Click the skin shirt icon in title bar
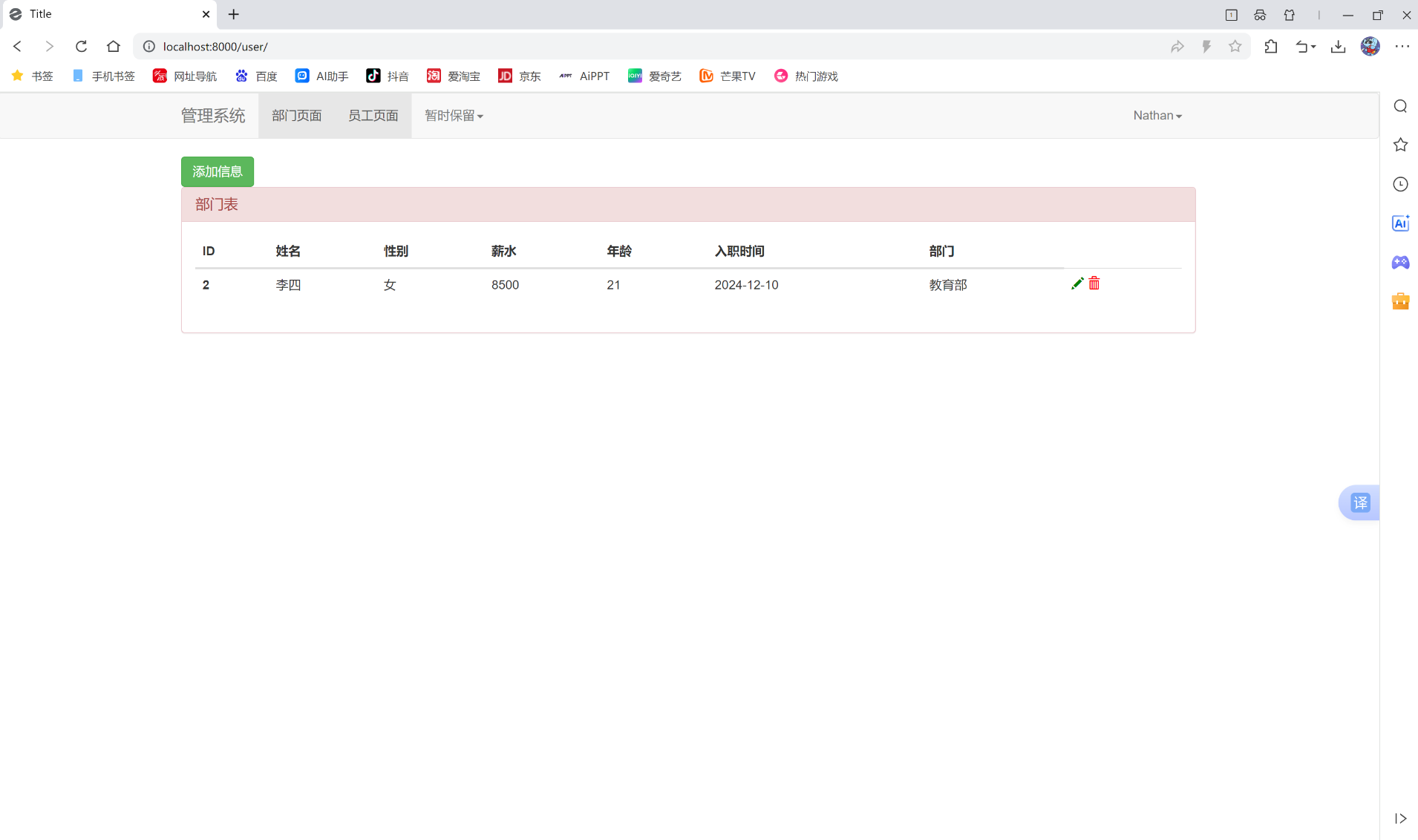Screen dimensions: 1418x840 1290,14
